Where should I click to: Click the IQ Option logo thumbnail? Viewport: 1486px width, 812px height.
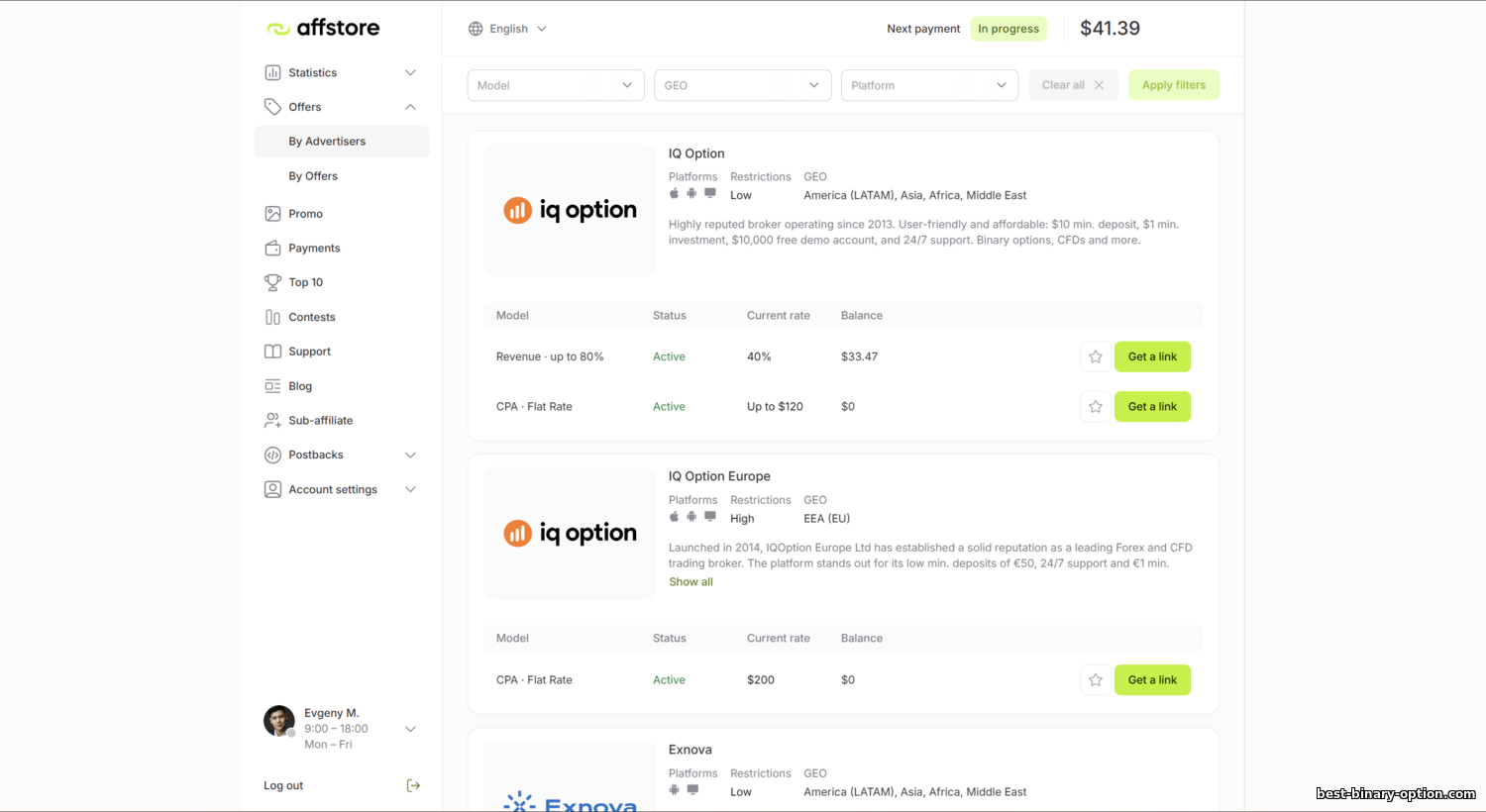(570, 211)
